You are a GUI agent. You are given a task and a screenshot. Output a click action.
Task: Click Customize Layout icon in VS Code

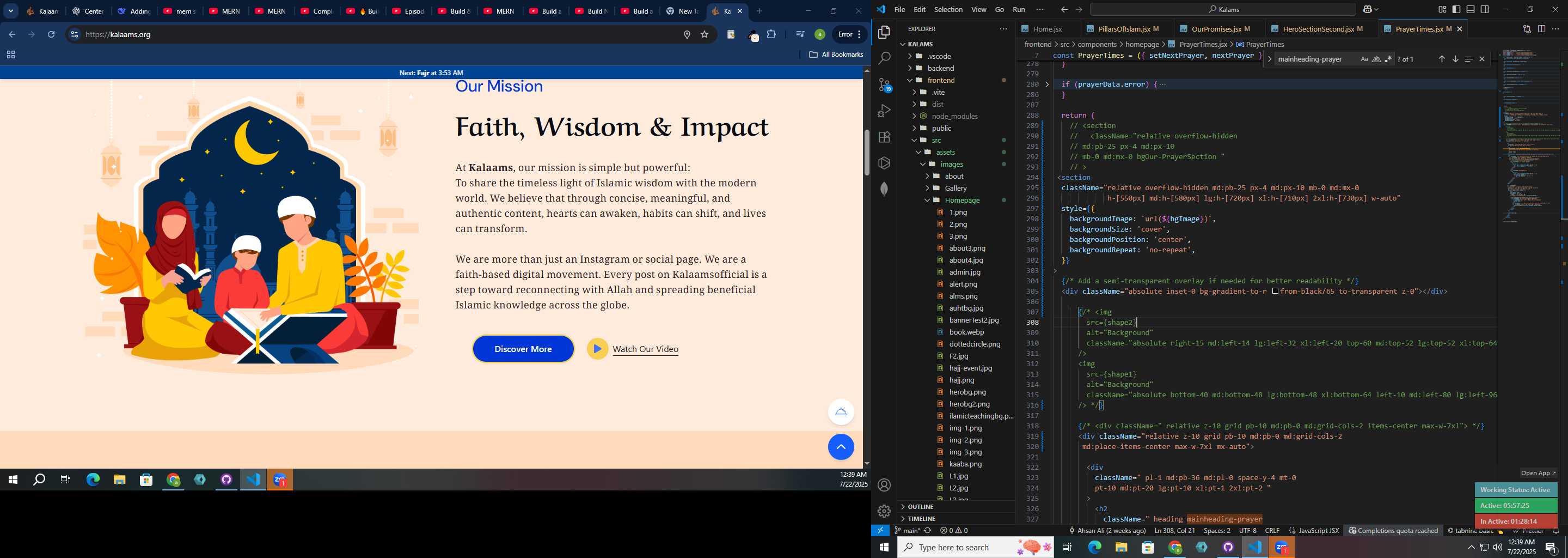point(1442,10)
